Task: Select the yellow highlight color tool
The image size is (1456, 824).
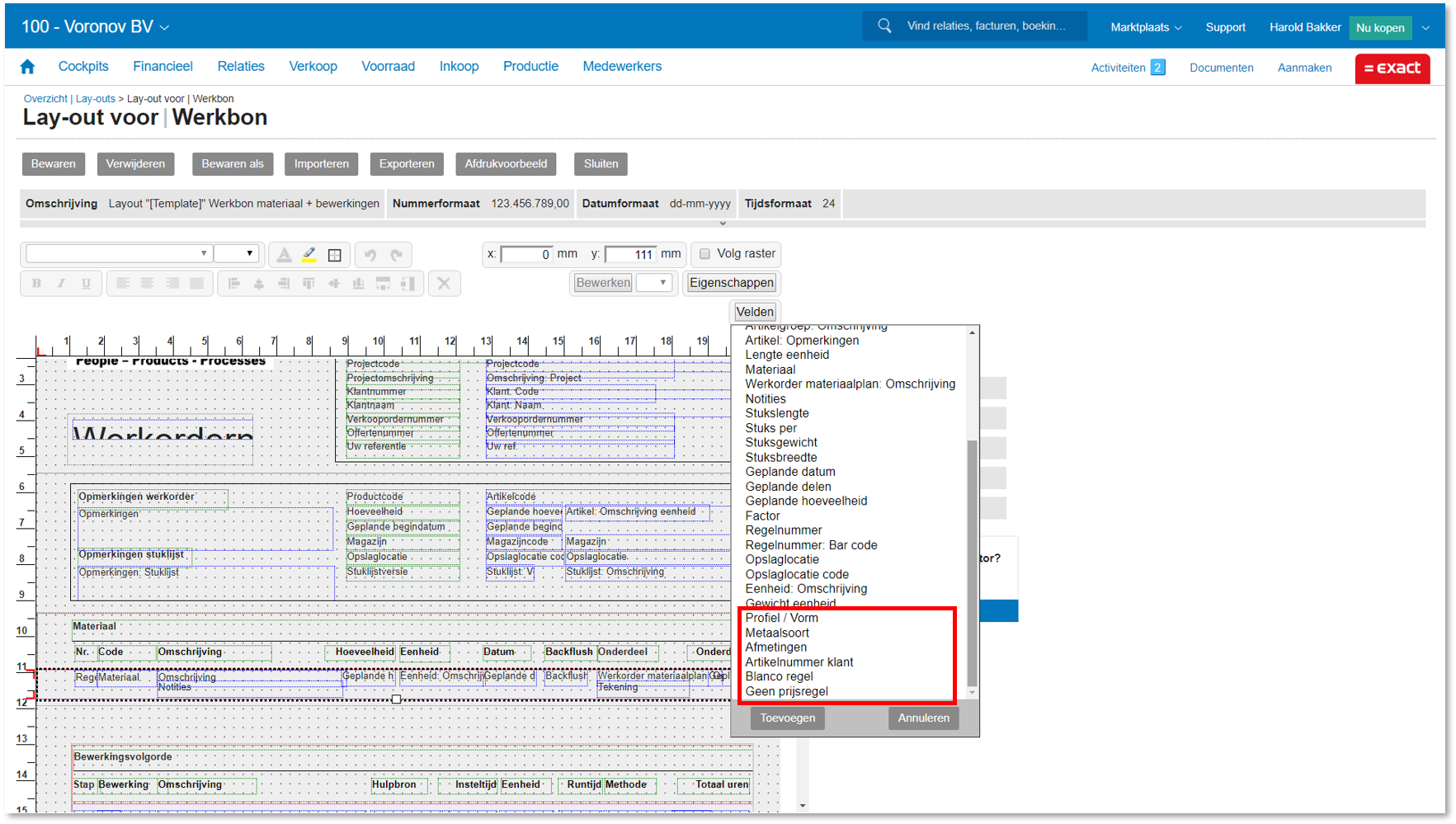Action: pos(309,255)
